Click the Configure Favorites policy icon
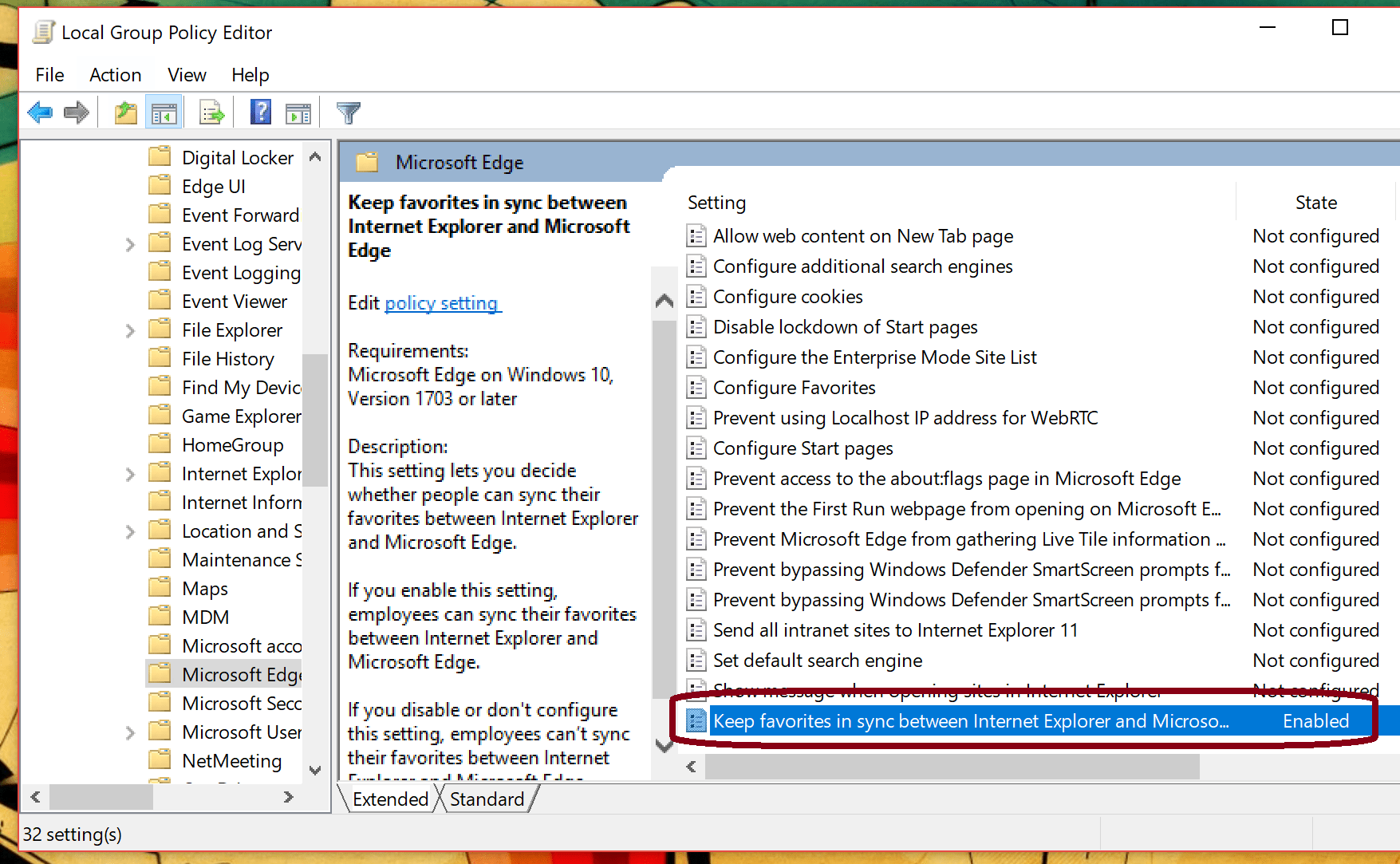This screenshot has width=1400, height=864. tap(696, 388)
